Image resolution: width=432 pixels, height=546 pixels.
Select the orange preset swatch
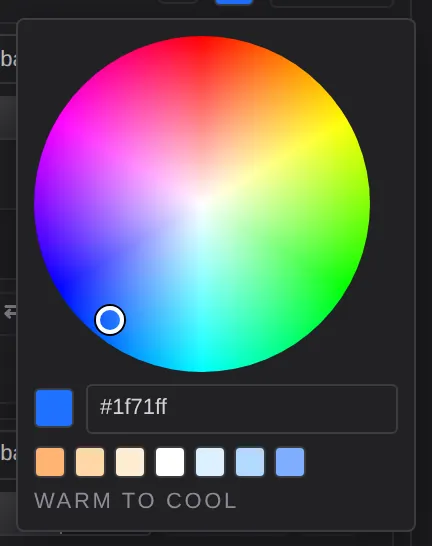point(50,462)
